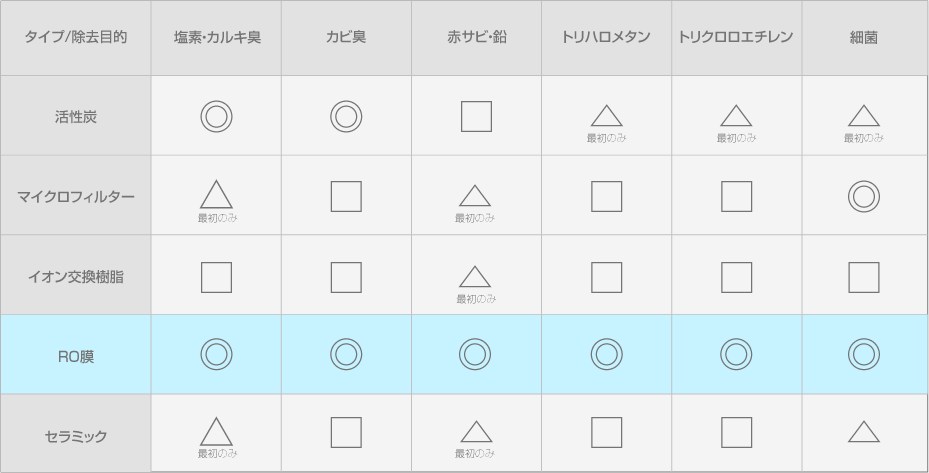Click the double circle for RO膜 under 細菌
This screenshot has width=929, height=473.
tap(863, 354)
